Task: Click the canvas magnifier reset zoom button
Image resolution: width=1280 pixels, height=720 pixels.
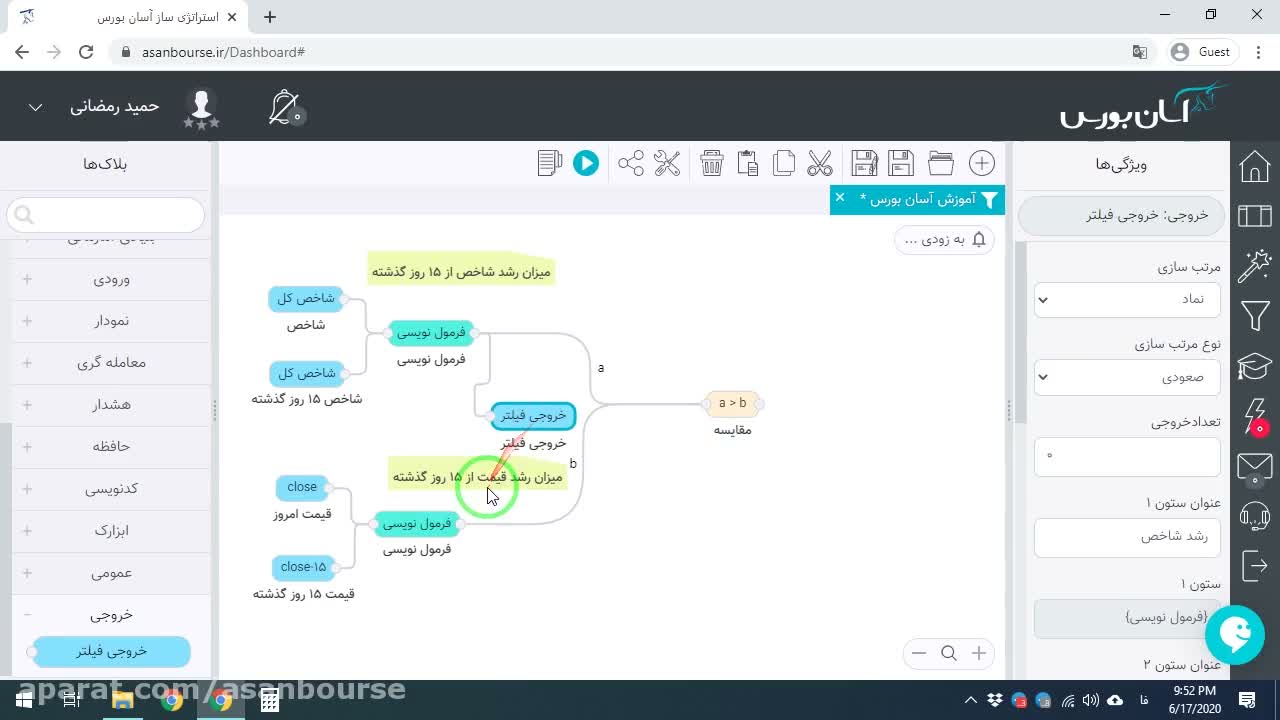Action: click(949, 653)
